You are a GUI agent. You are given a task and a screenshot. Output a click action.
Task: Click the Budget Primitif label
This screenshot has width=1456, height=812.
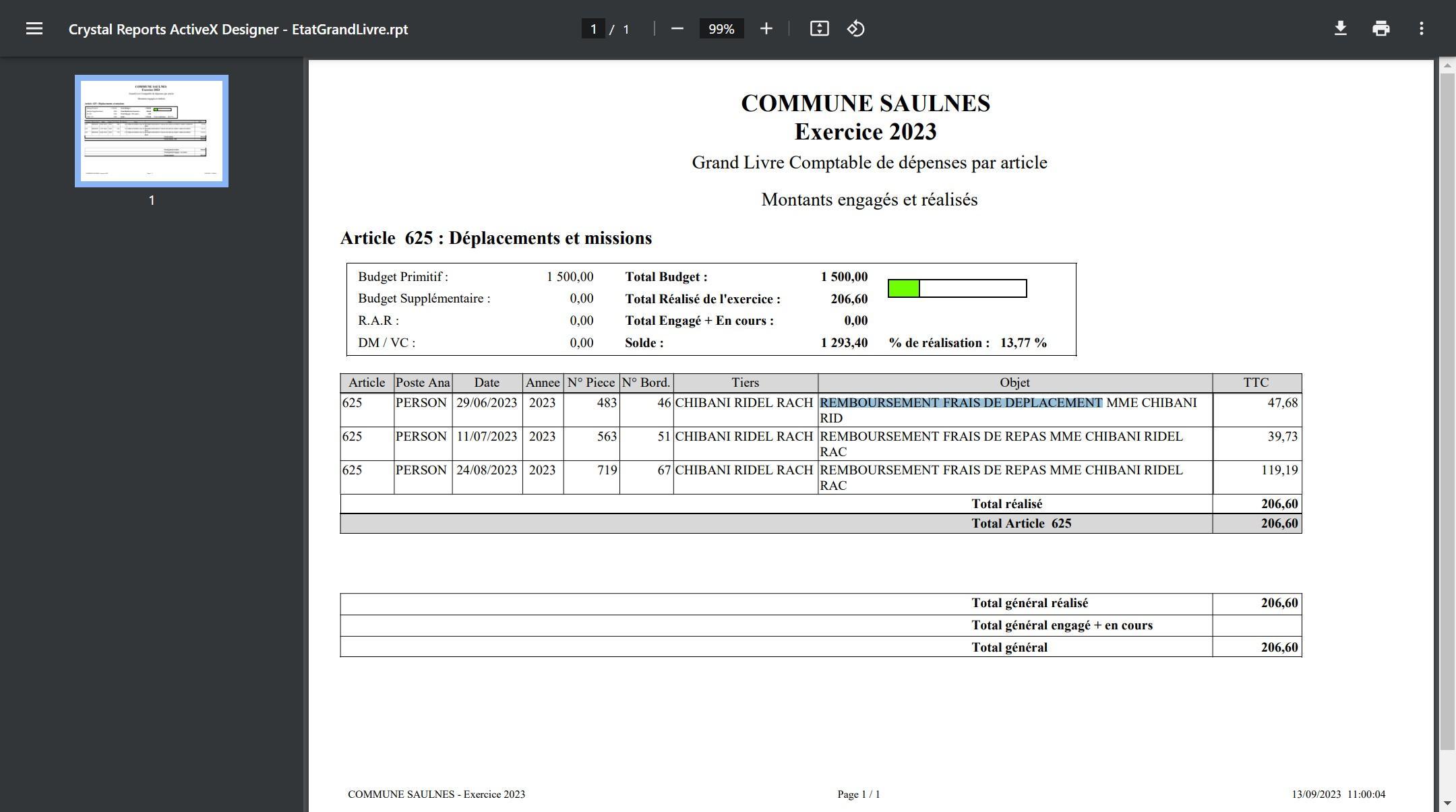coord(403,277)
